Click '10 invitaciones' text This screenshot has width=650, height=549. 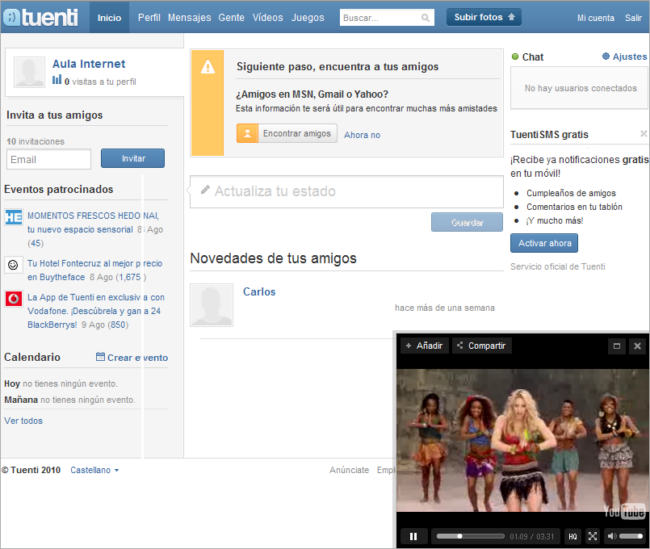(36, 141)
